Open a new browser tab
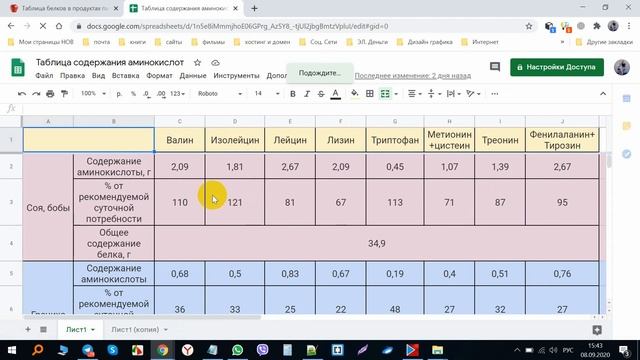This screenshot has width=640, height=360. pyautogui.click(x=254, y=8)
